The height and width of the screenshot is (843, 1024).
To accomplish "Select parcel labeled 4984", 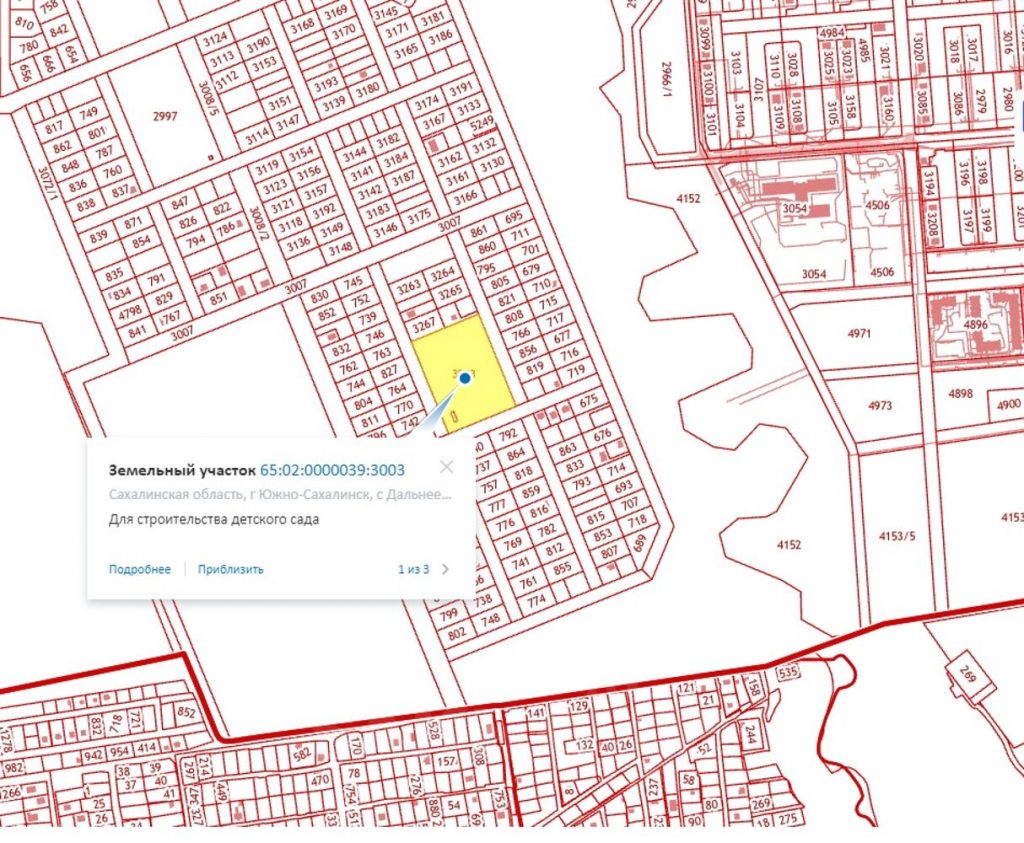I will tap(832, 33).
